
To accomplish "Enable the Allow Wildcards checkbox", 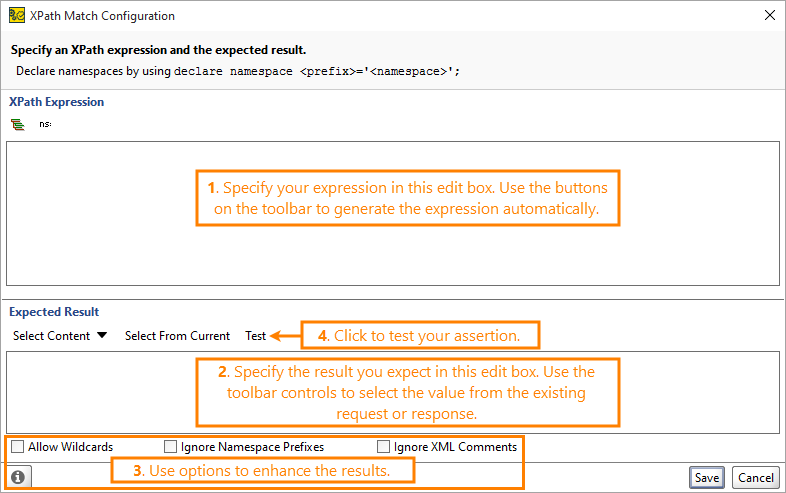I will pos(18,446).
